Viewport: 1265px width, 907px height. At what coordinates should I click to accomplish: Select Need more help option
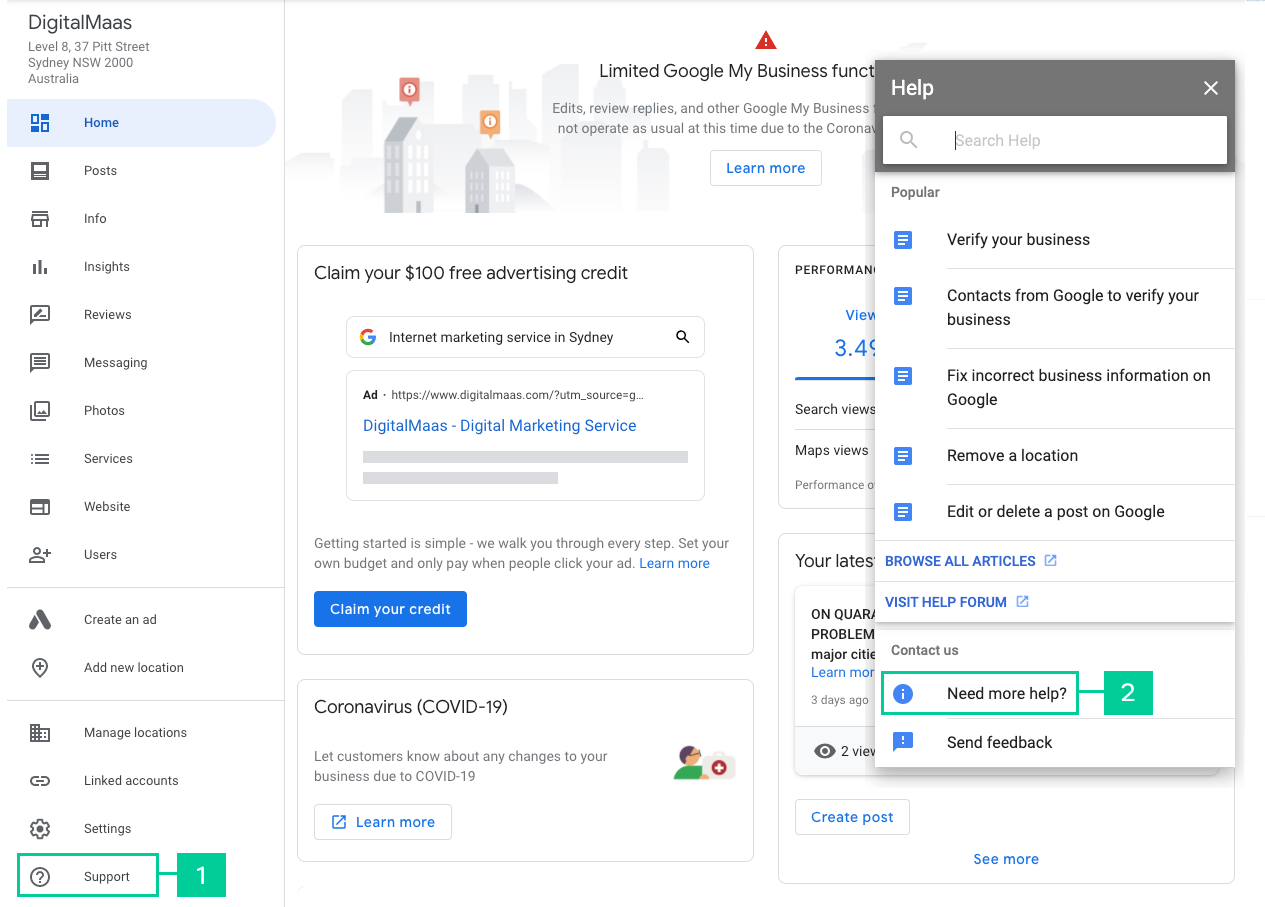pyautogui.click(x=1055, y=694)
